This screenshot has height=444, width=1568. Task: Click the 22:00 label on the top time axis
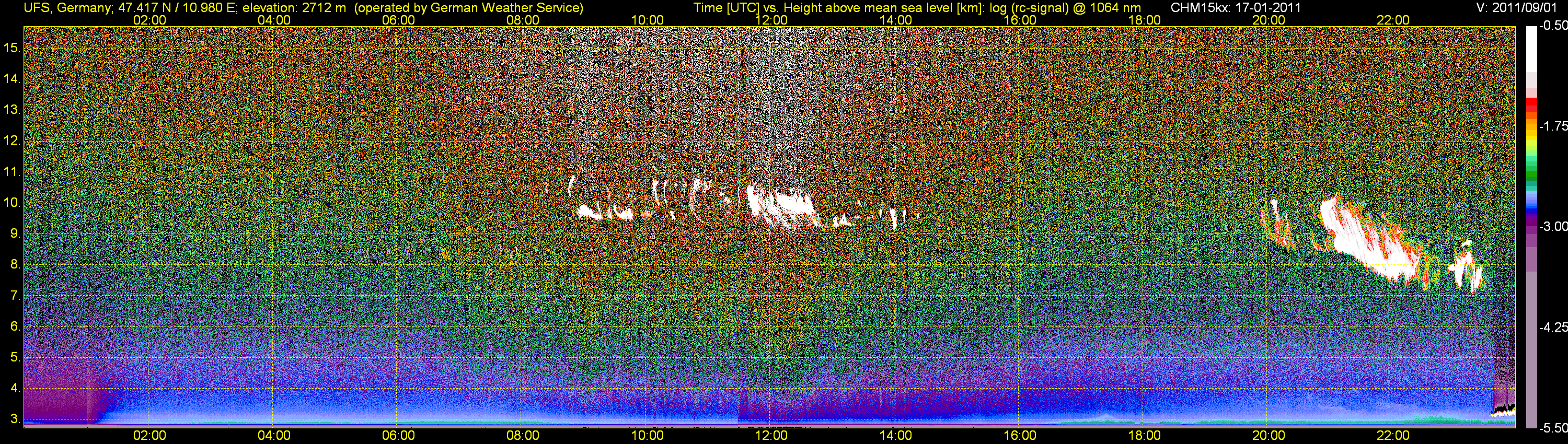pos(1393,20)
